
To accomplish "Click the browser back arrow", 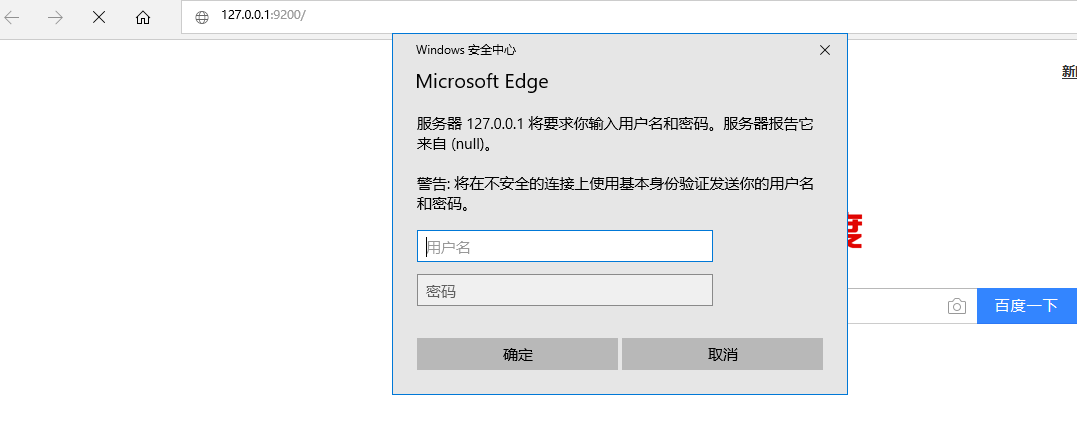I will click(x=12, y=17).
